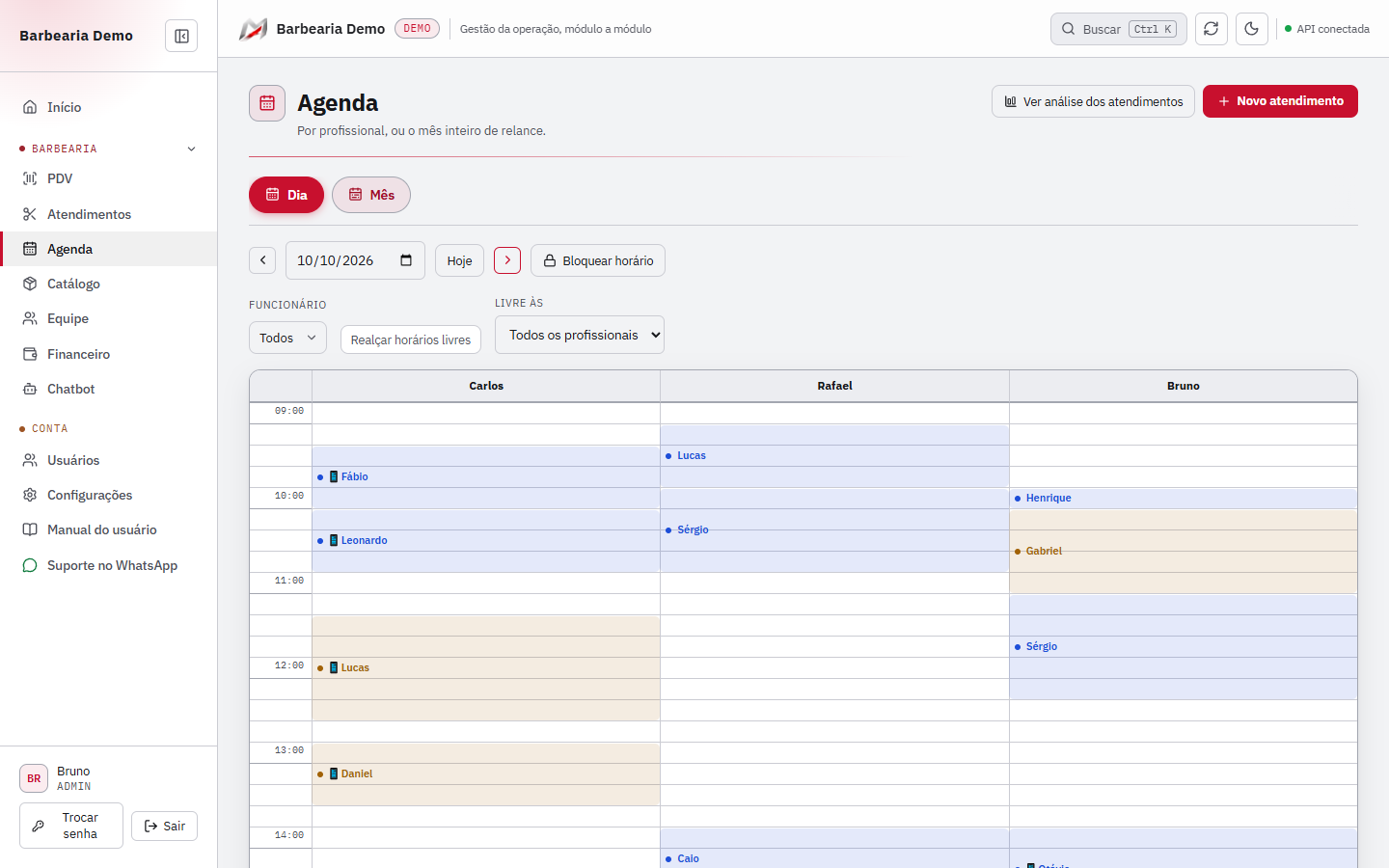Viewport: 1389px width, 868px height.
Task: Open Leonardo appointment block
Action: (x=486, y=540)
